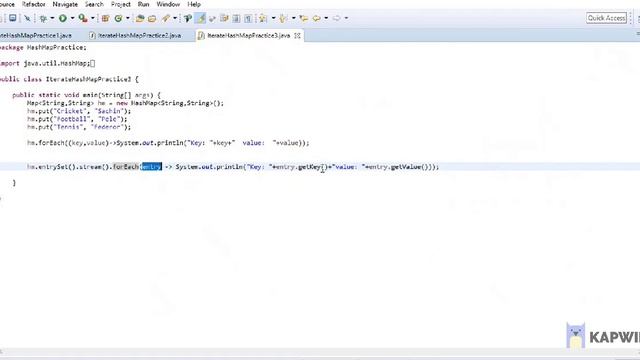Click the Back navigation arrow
The image size is (640, 360).
coord(316,18)
